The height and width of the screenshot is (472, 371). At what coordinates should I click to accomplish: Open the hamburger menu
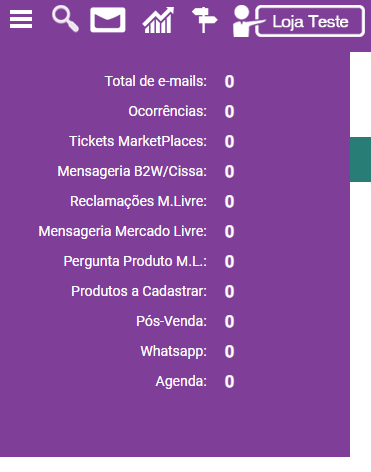tap(21, 19)
